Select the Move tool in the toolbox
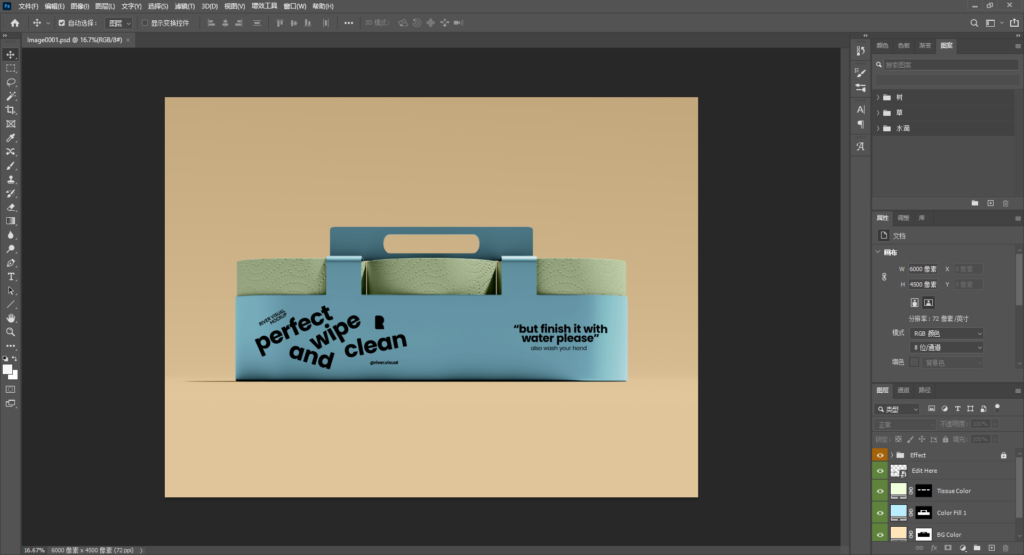1024x555 pixels. coord(10,55)
